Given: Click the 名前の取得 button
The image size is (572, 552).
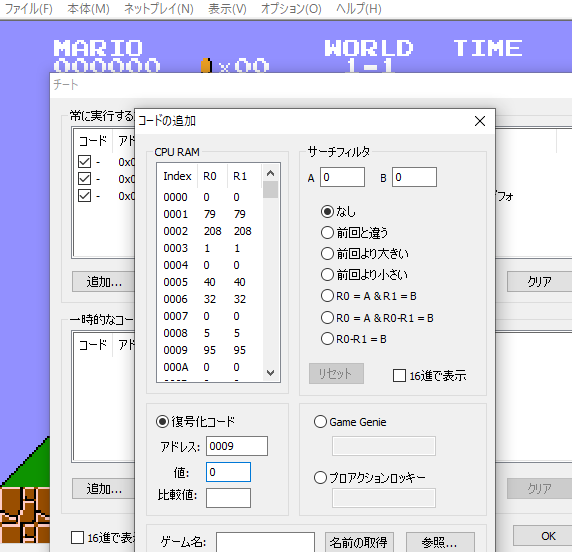Looking at the screenshot, I should pos(359,543).
